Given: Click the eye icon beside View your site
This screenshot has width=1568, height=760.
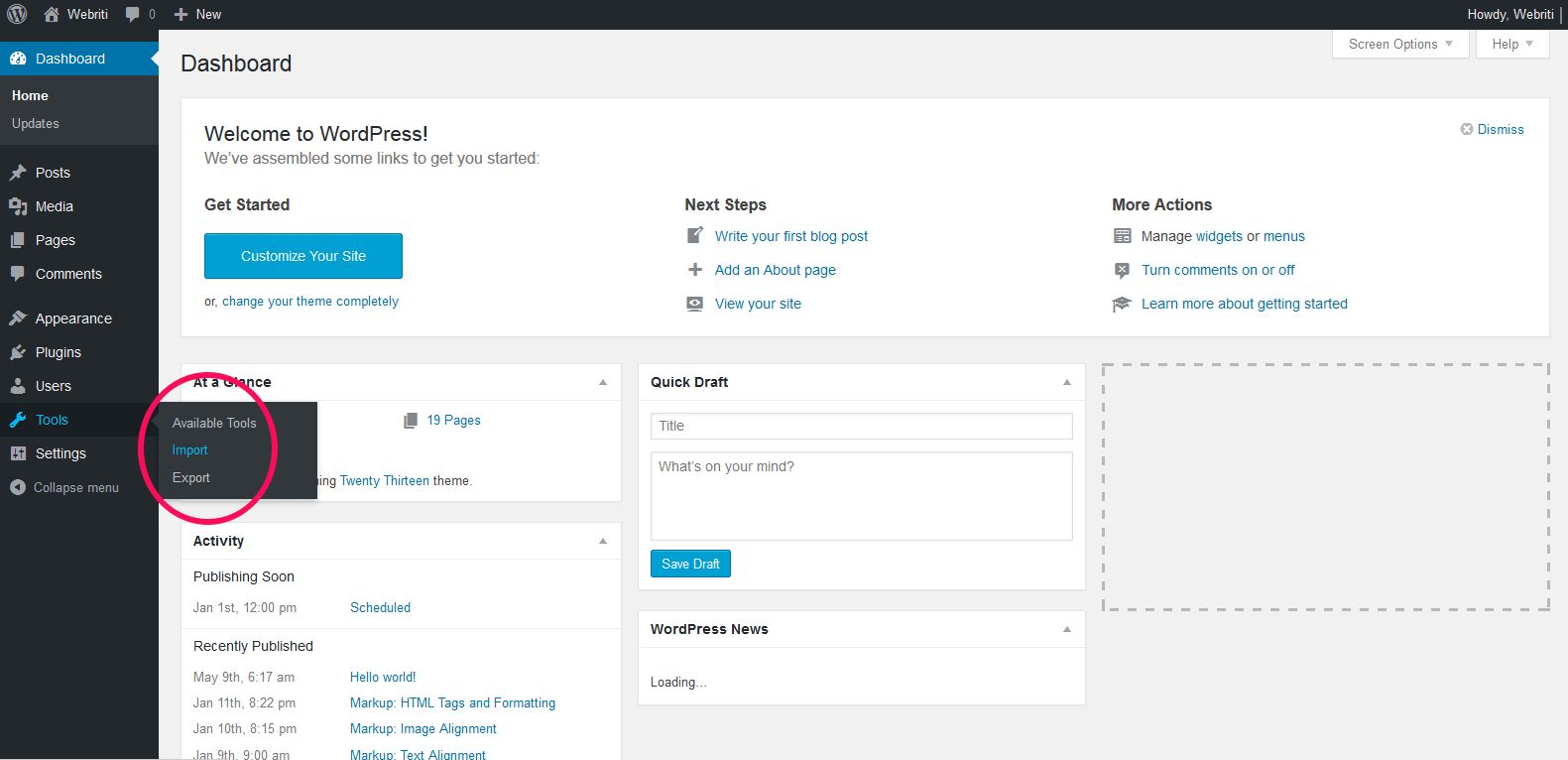Looking at the screenshot, I should pos(695,304).
